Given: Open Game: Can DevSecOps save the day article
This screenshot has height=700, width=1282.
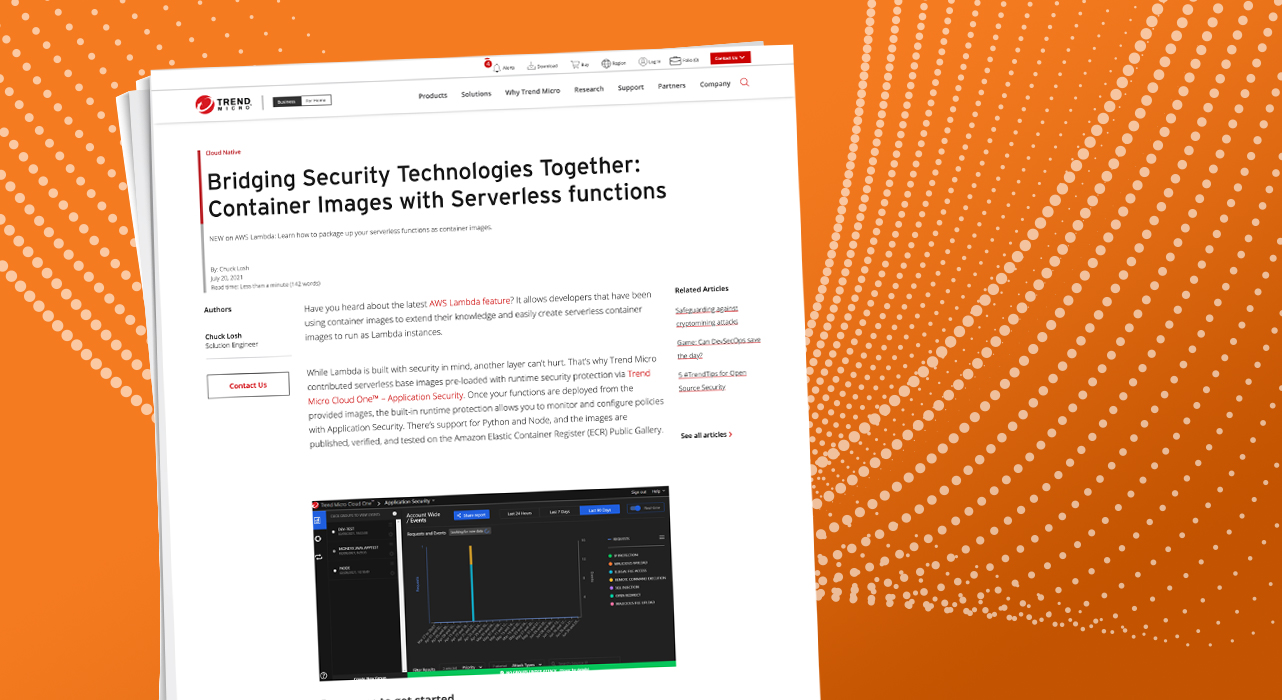Looking at the screenshot, I should (x=718, y=347).
